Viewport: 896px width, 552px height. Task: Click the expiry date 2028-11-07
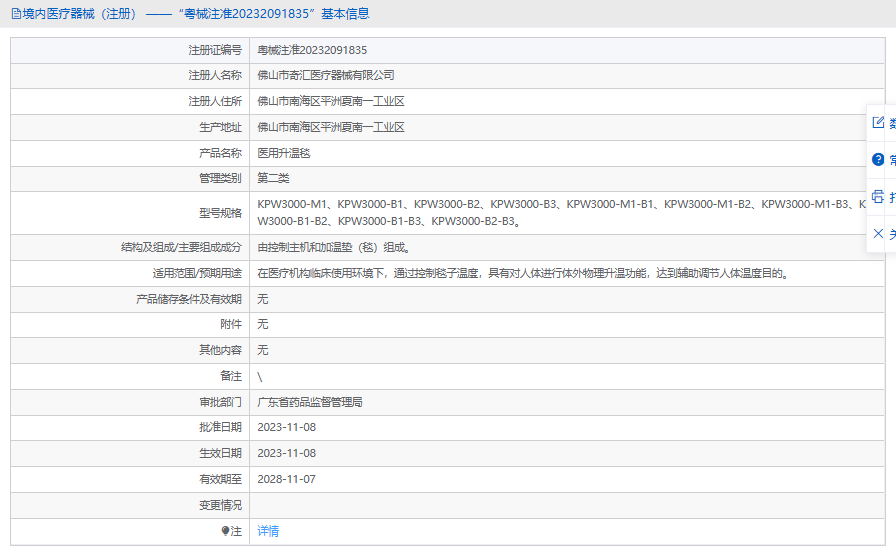[x=286, y=479]
